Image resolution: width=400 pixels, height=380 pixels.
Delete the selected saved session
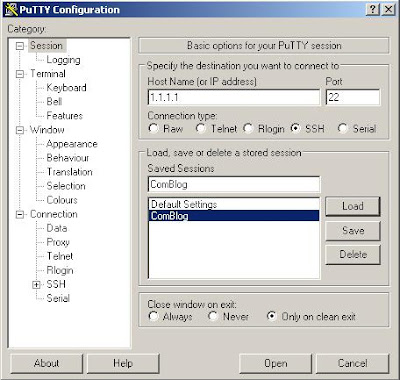point(353,255)
